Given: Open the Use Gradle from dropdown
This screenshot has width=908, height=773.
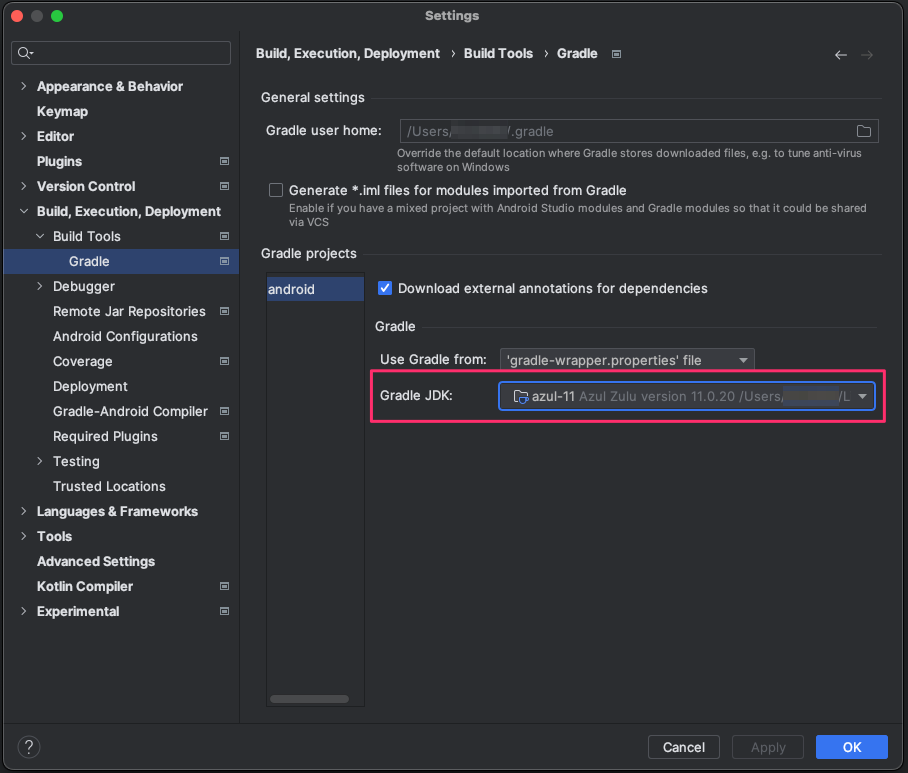Looking at the screenshot, I should pos(626,360).
